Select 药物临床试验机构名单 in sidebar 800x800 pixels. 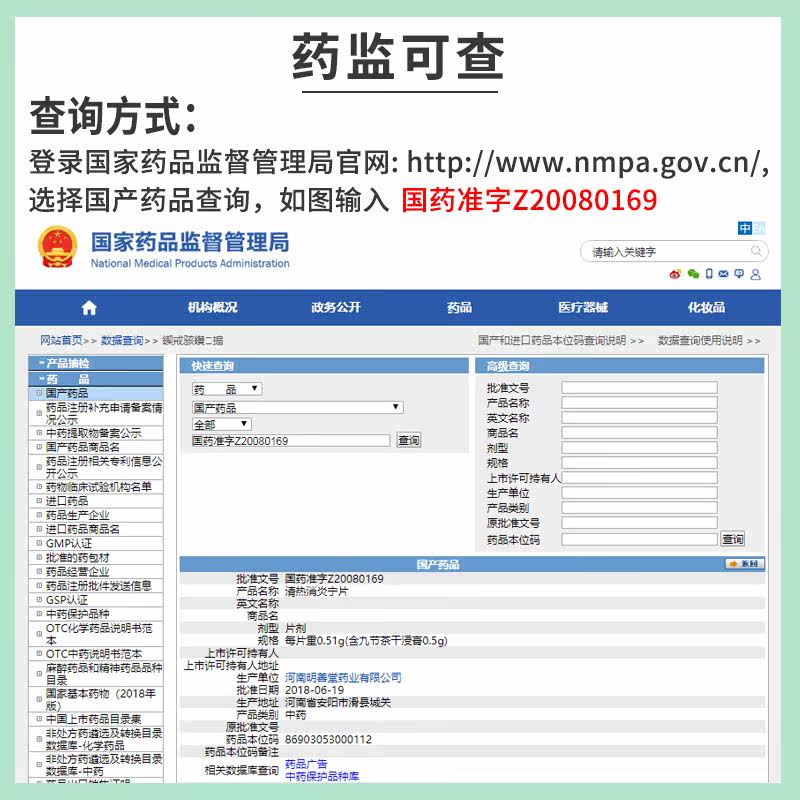(x=96, y=487)
